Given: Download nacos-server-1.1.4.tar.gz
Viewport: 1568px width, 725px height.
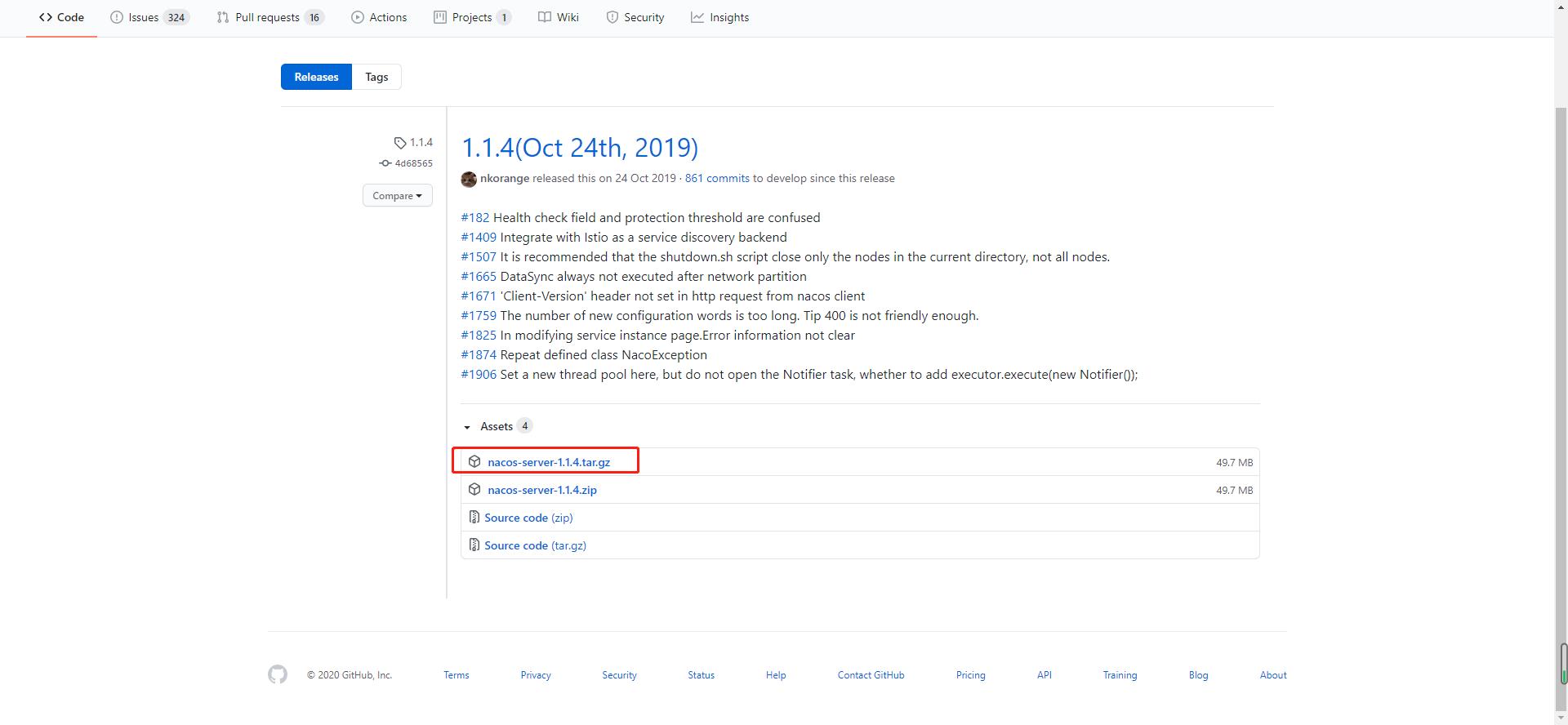Looking at the screenshot, I should point(549,462).
